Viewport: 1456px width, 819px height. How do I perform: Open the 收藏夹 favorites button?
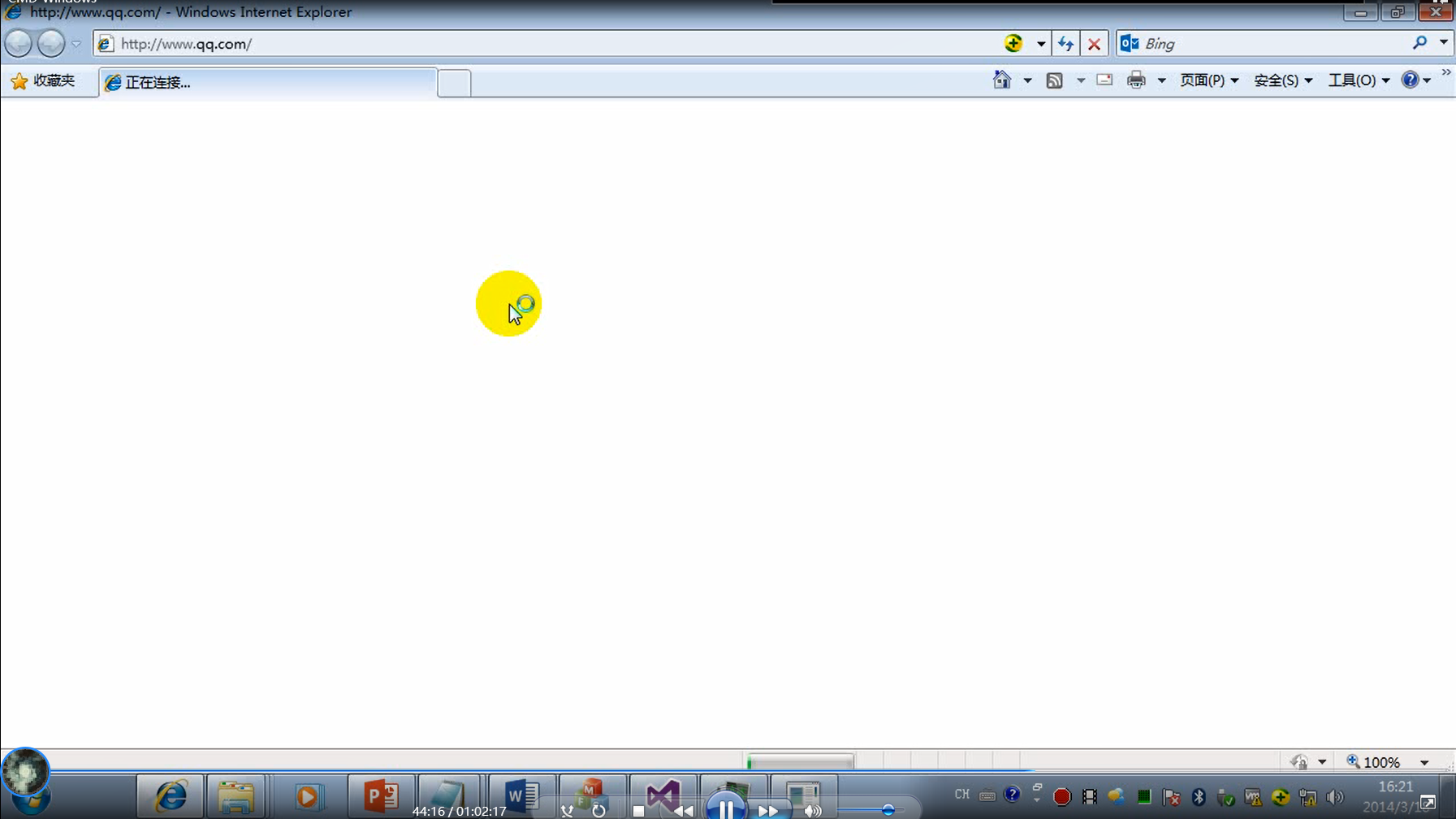[x=43, y=80]
